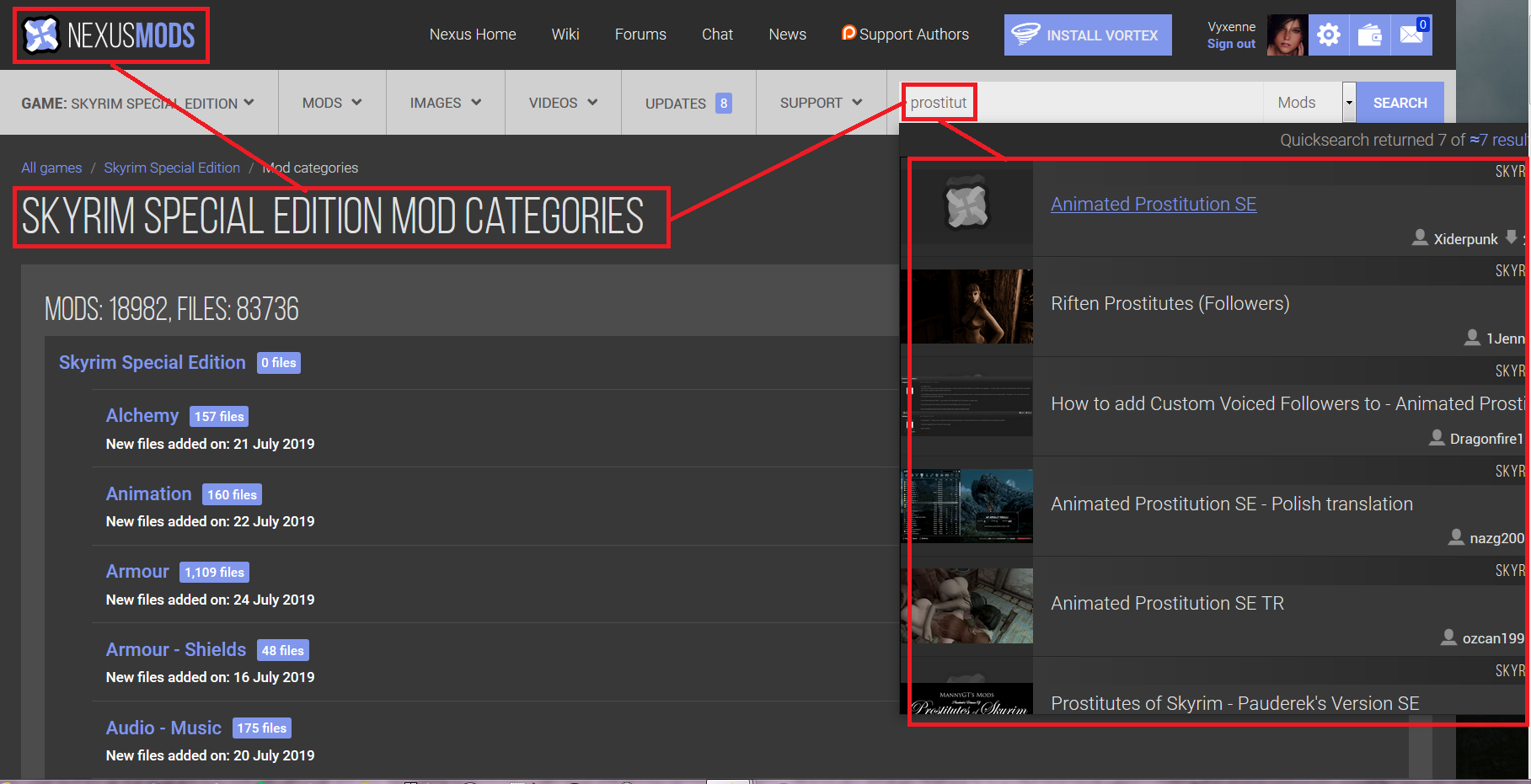Open the messages envelope icon
Image resolution: width=1531 pixels, height=784 pixels.
1411,35
